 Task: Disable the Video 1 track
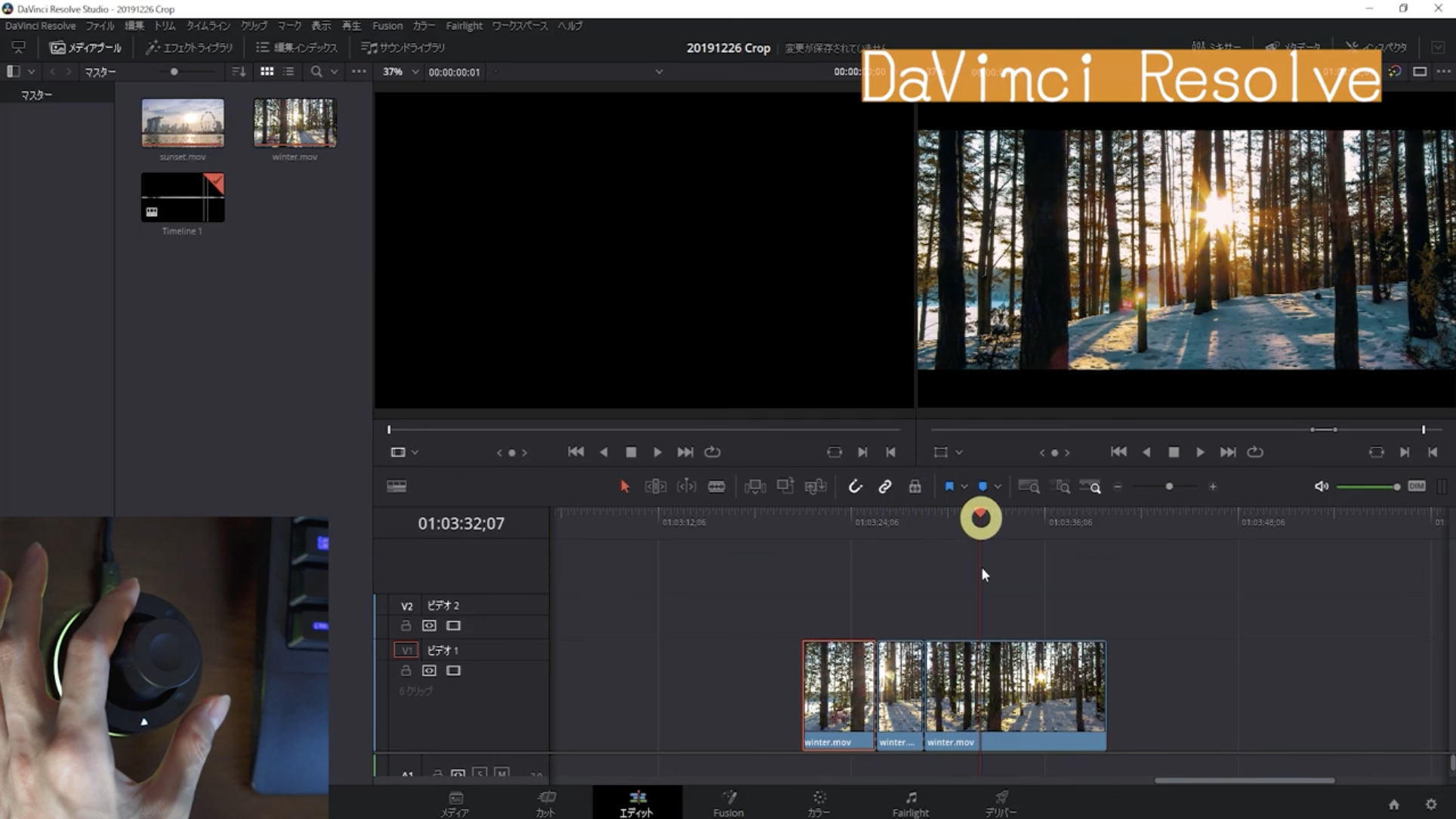[453, 670]
